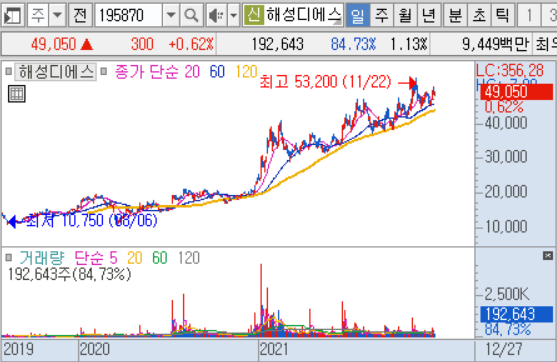The width and height of the screenshot is (557, 362).
Task: Select the 60-day moving average legend
Action: [217, 72]
